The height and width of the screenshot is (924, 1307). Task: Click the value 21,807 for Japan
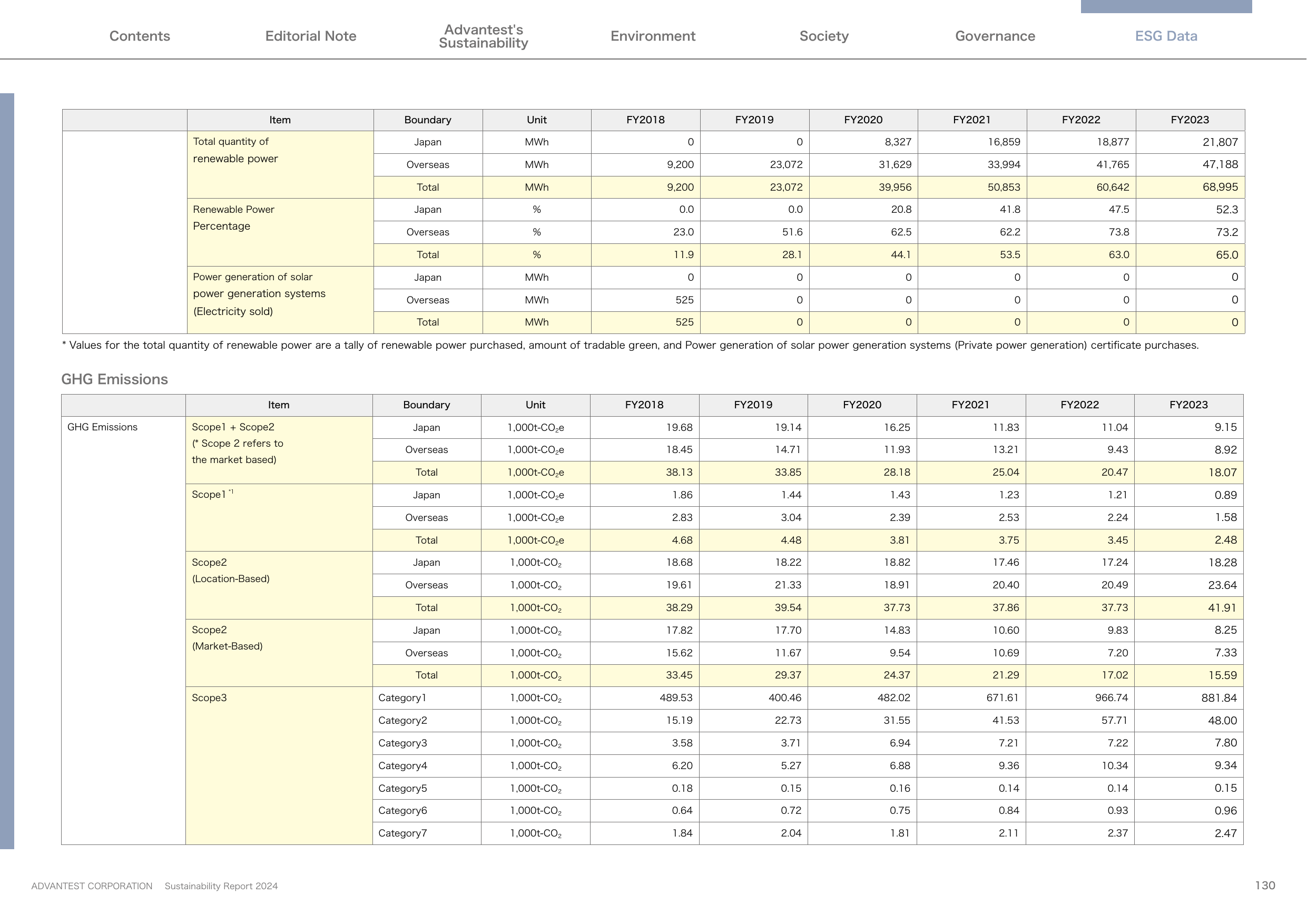1220,142
